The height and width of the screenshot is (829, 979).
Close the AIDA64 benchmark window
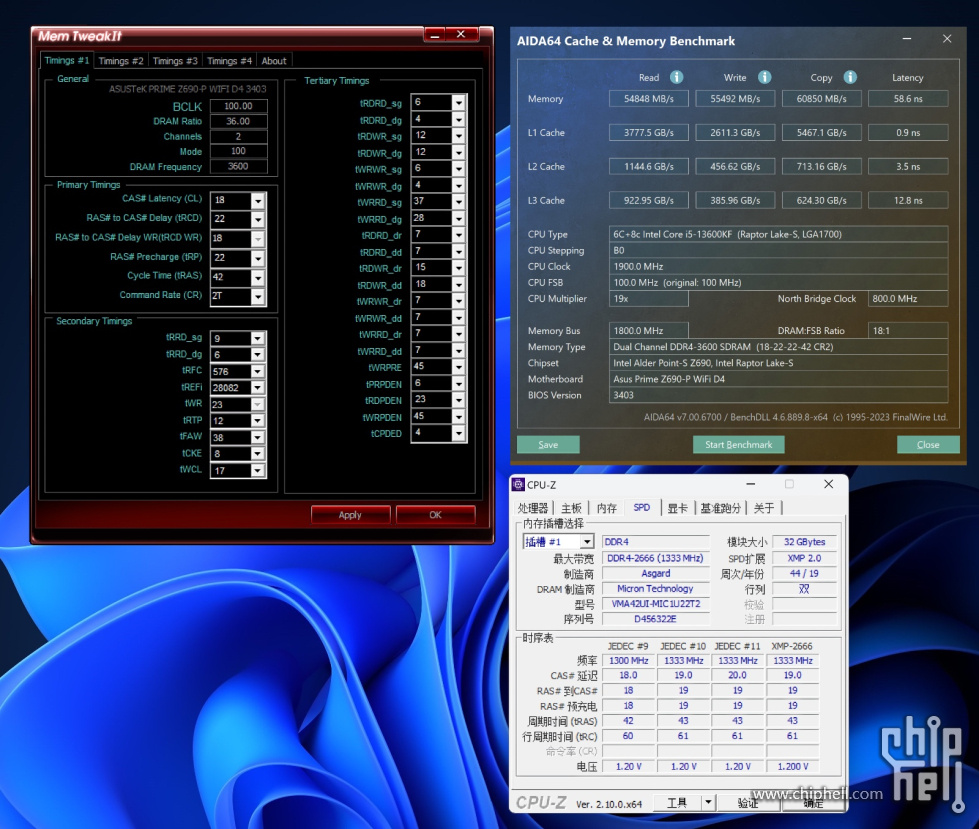947,39
